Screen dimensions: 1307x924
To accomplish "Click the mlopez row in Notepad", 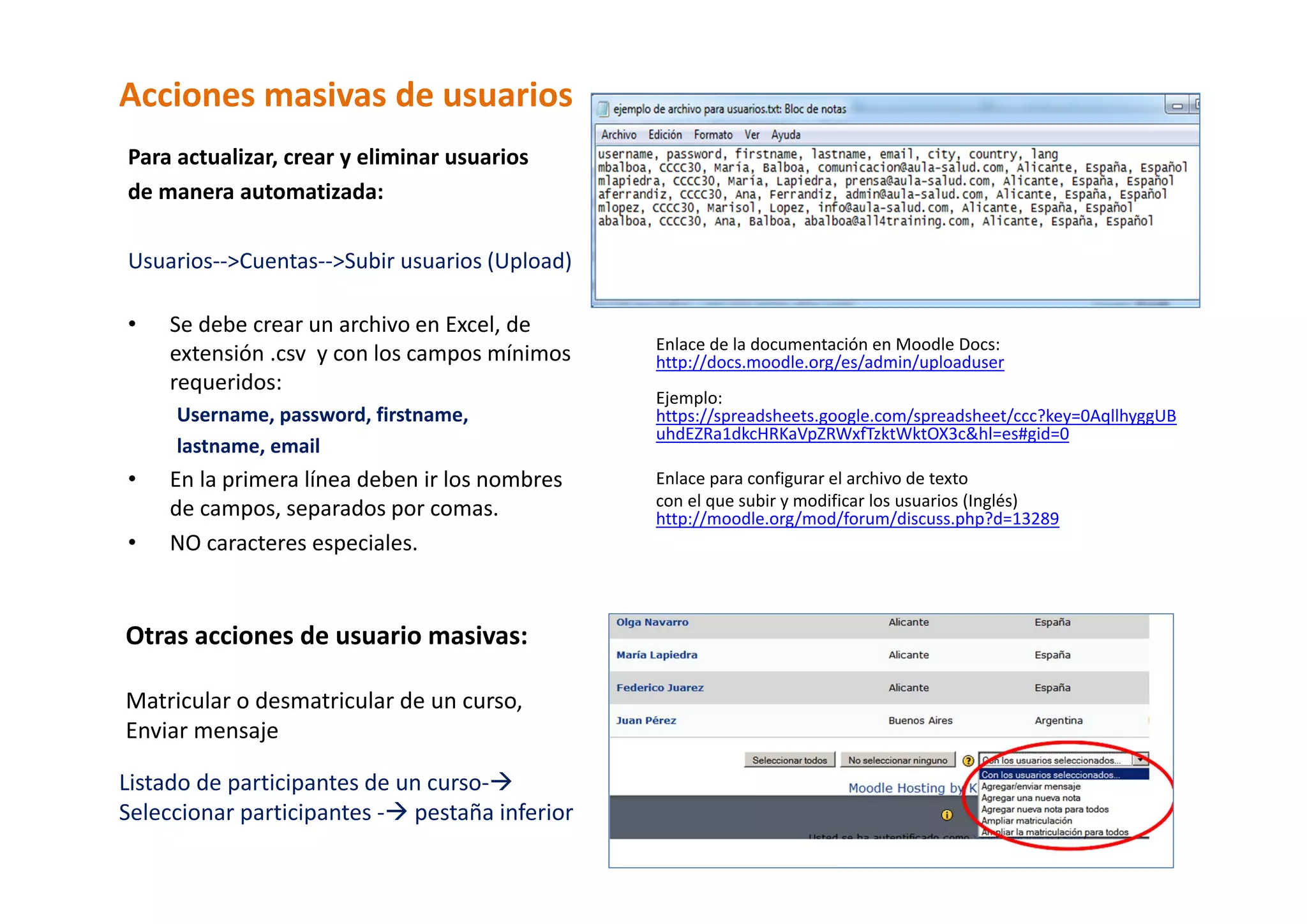I will pyautogui.click(x=865, y=208).
